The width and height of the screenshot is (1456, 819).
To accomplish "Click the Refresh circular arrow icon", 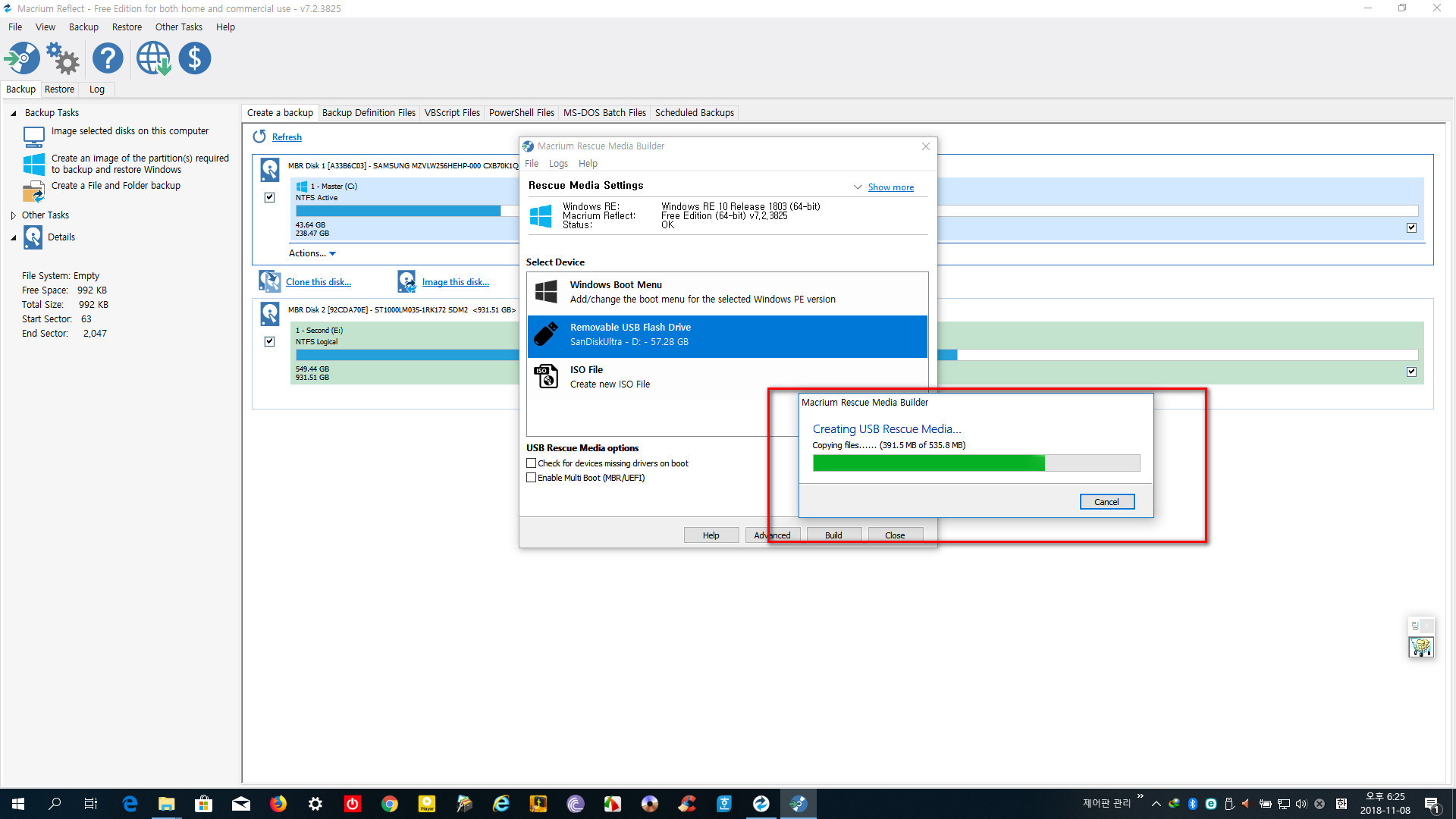I will pyautogui.click(x=259, y=136).
